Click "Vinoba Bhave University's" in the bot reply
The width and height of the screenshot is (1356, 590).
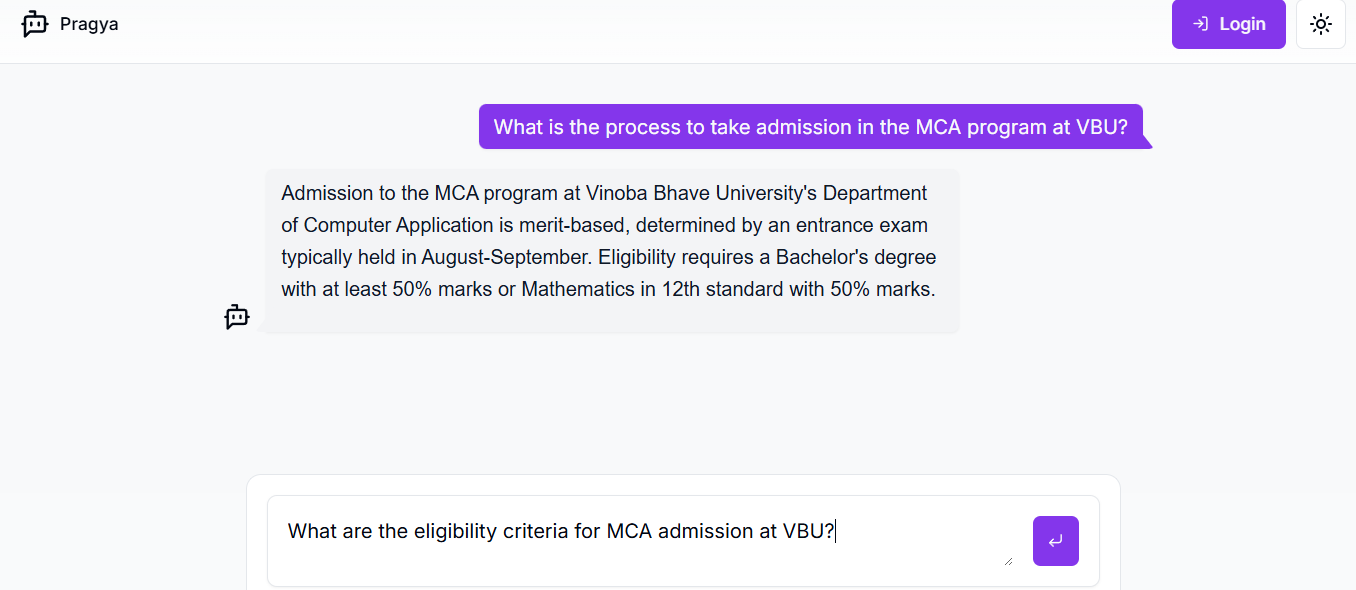[702, 193]
